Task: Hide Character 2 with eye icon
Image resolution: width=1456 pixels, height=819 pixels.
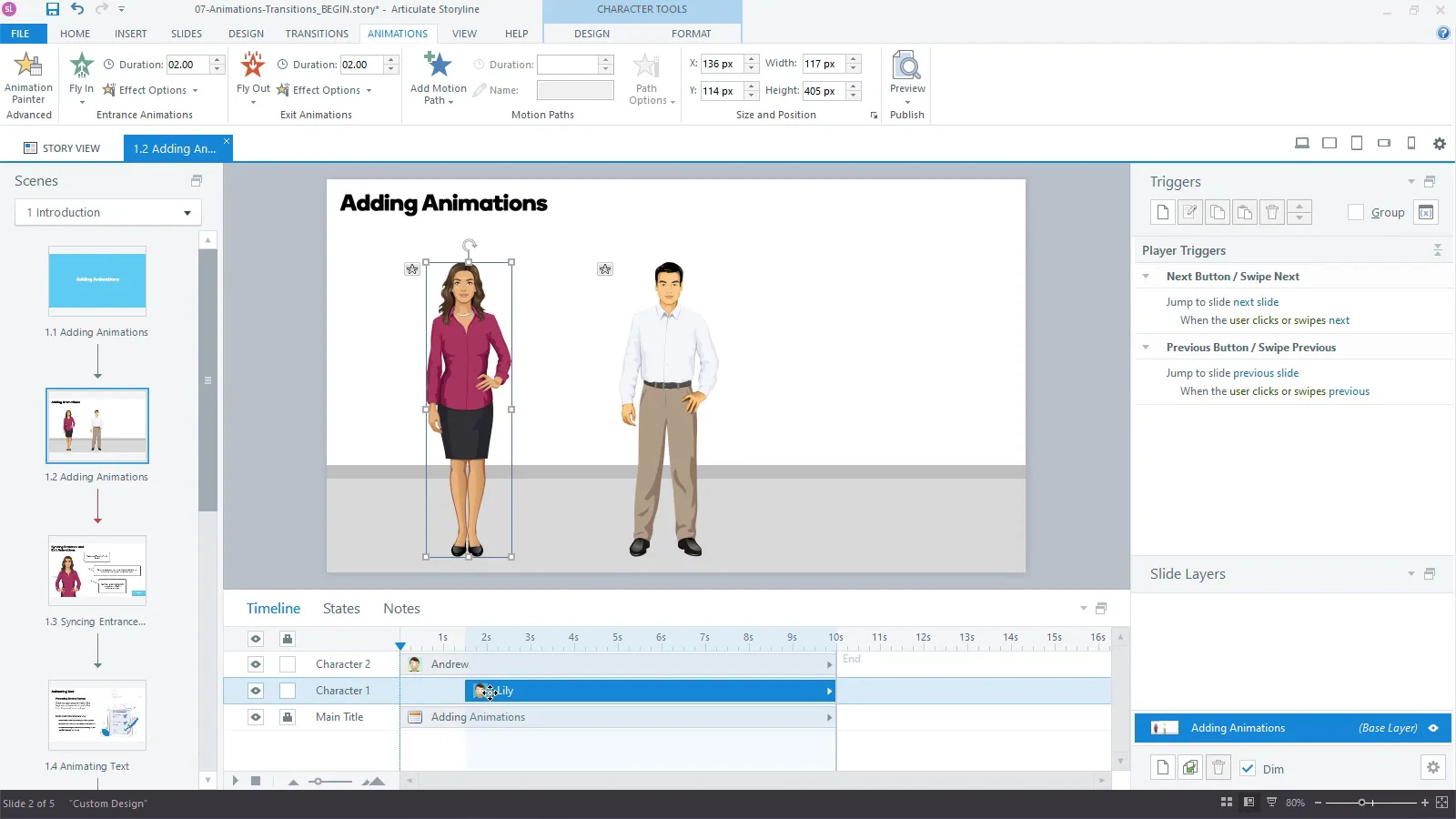Action: [x=256, y=664]
